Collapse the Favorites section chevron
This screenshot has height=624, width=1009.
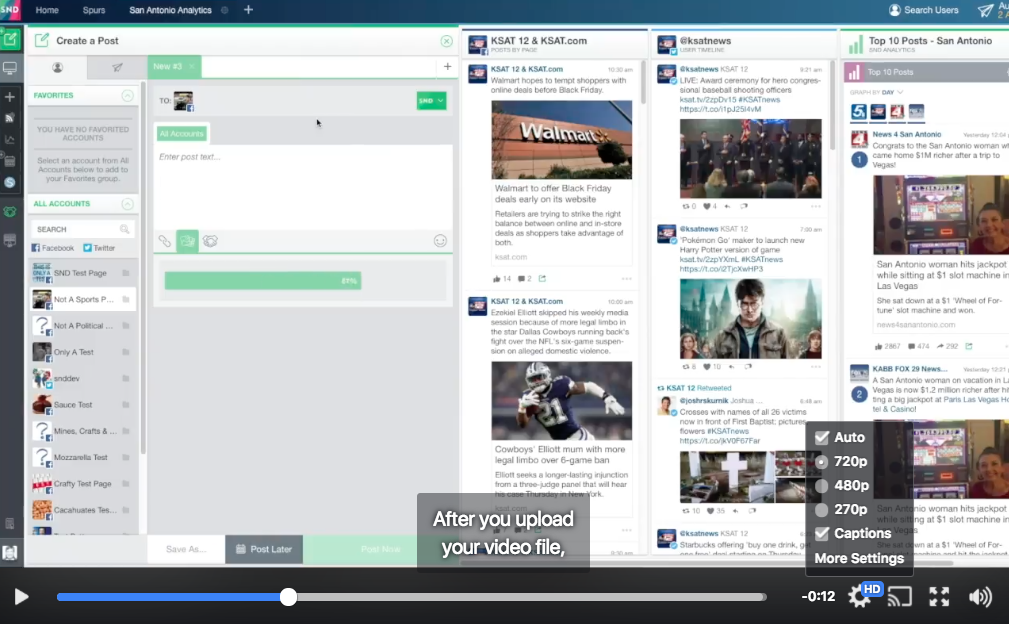127,96
